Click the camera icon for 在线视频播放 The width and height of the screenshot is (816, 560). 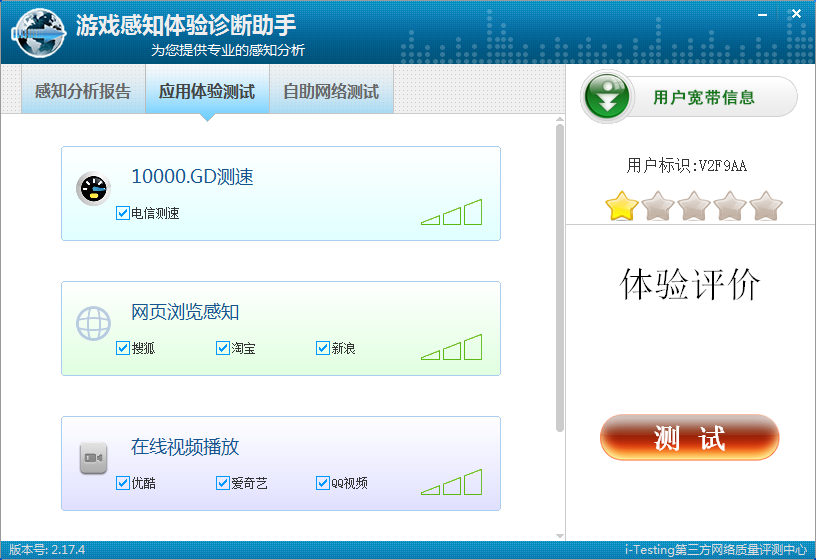coord(94,458)
